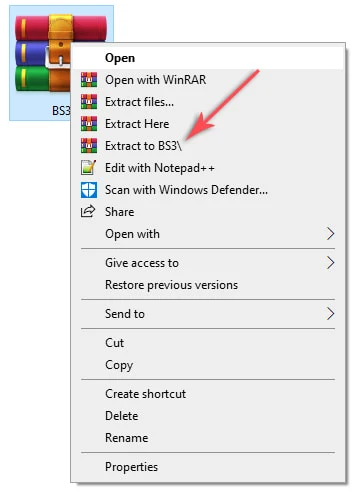Viewport: 362px width, 504px height.
Task: Click the WinRAR icon beside Extract files...
Action: [89, 102]
